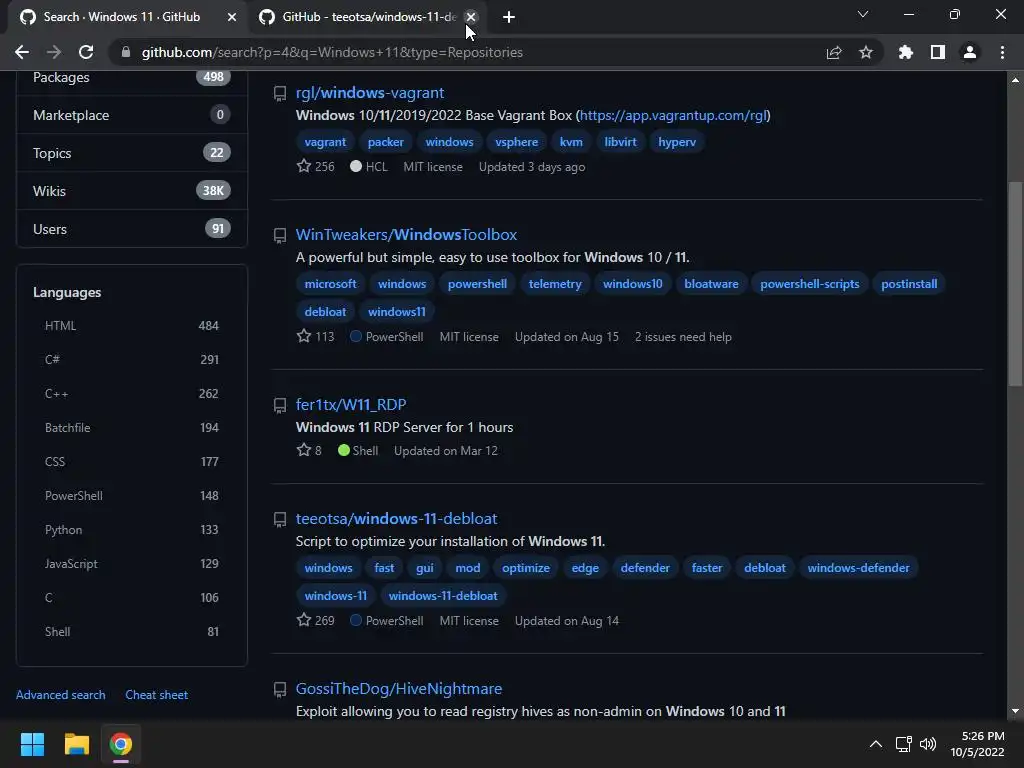Click repo icon beside rgl/windows-vagrant
The height and width of the screenshot is (768, 1024).
pos(280,94)
